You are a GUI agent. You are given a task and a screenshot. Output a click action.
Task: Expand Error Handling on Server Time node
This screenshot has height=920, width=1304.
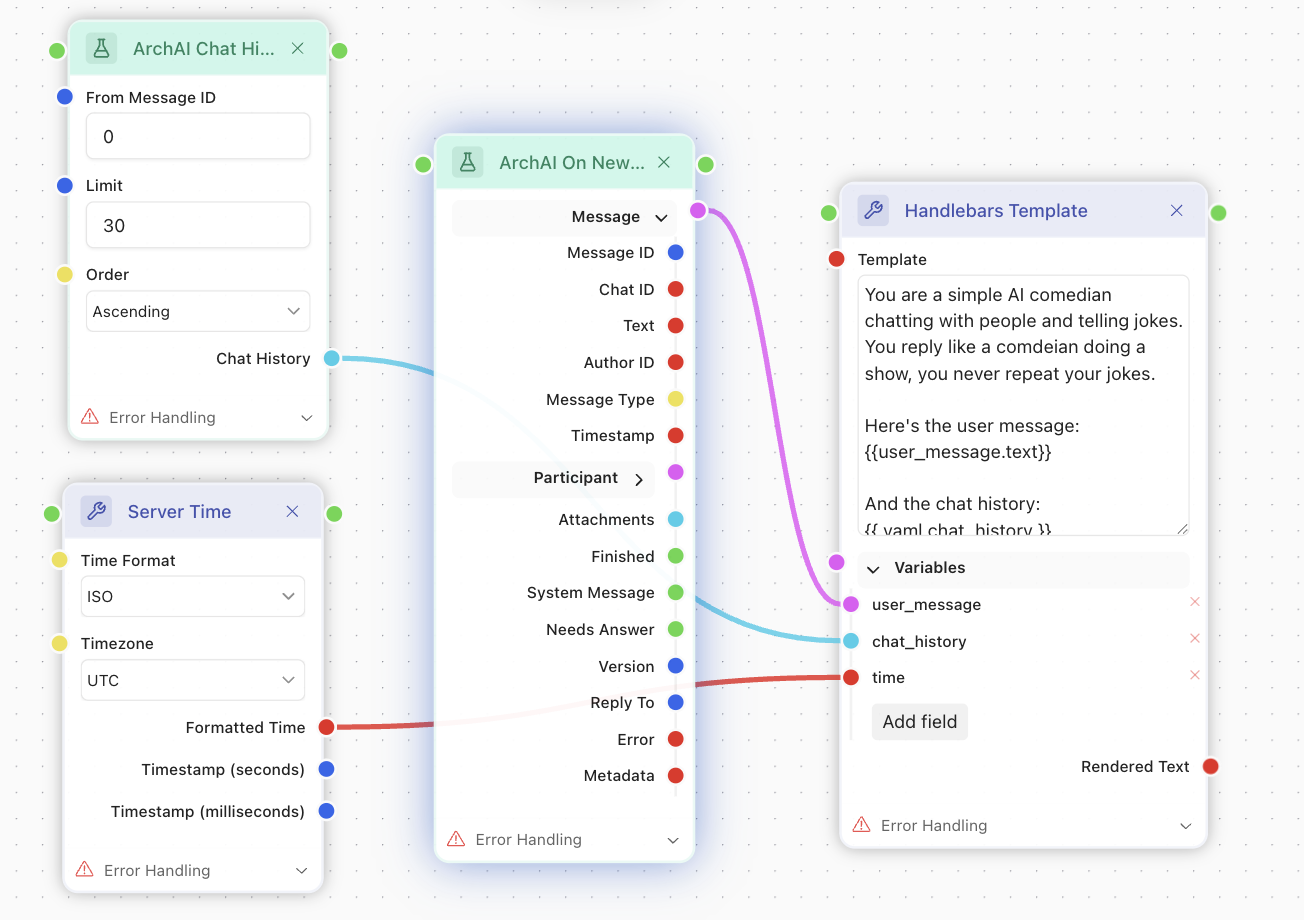tap(301, 871)
